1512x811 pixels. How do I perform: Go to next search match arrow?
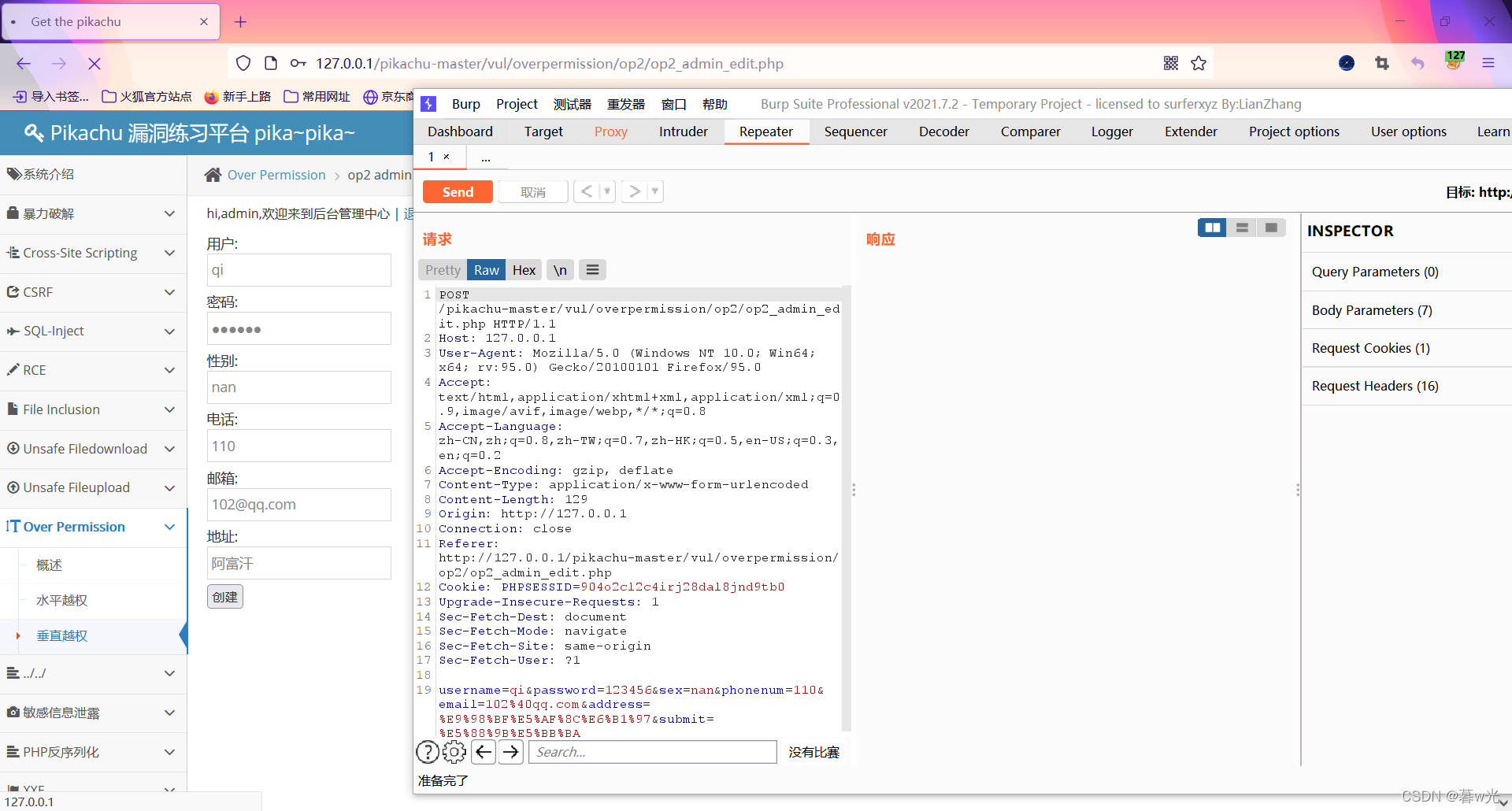[x=511, y=752]
